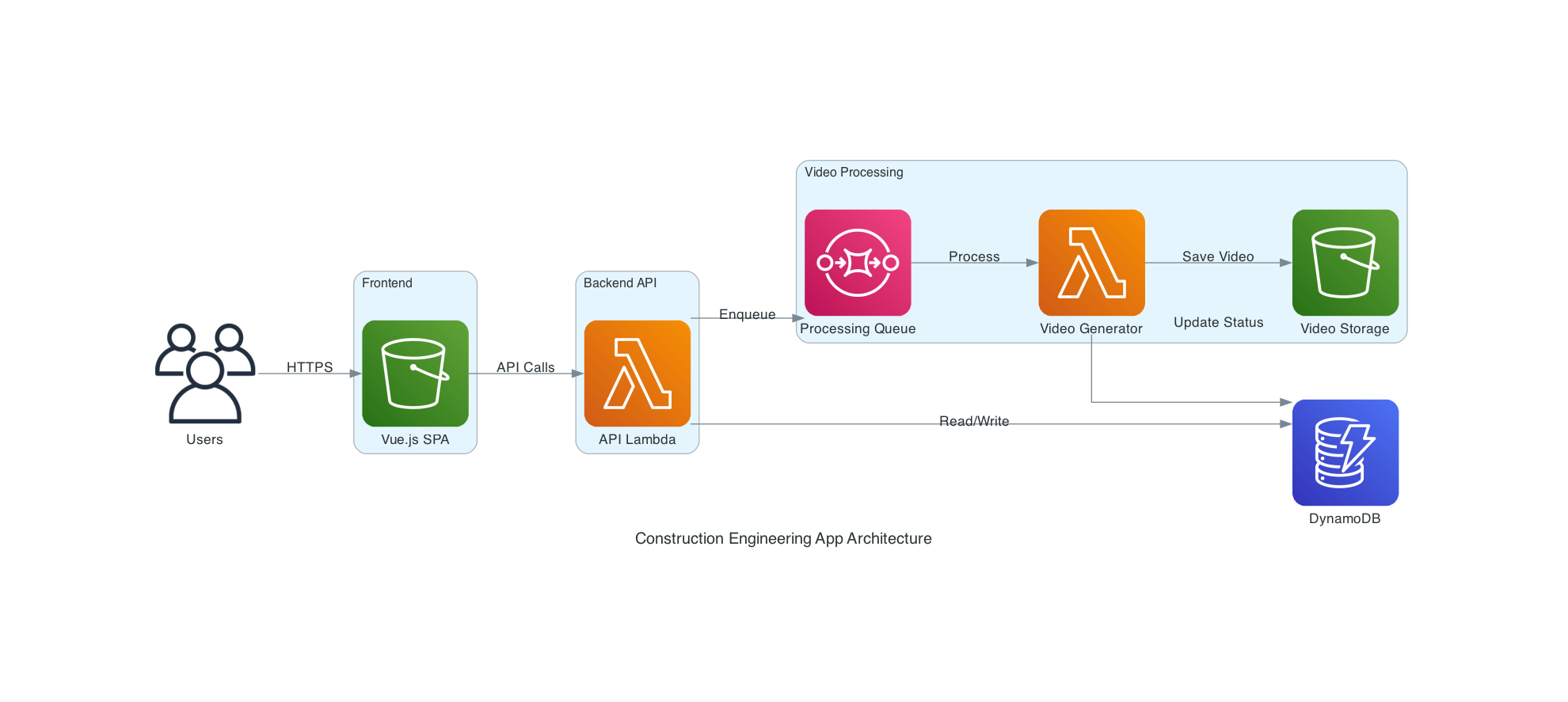Click the Save Video edge label

click(1218, 256)
